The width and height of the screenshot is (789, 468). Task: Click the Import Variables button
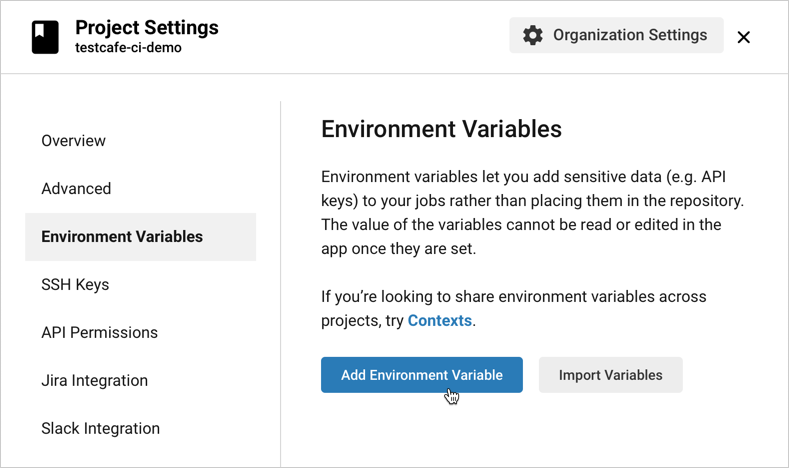pyautogui.click(x=610, y=375)
